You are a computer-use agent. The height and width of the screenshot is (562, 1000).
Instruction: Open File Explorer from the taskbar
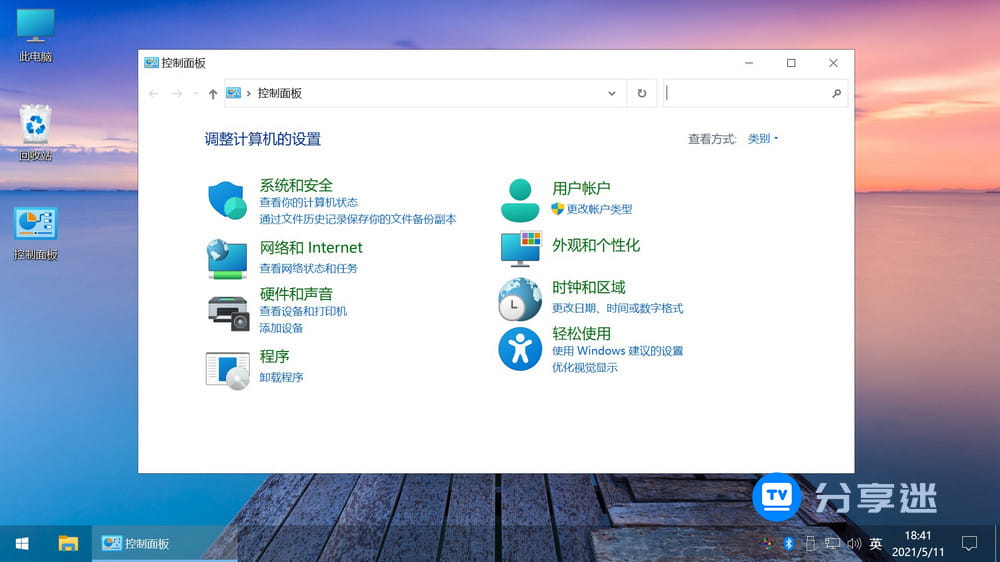pos(68,544)
